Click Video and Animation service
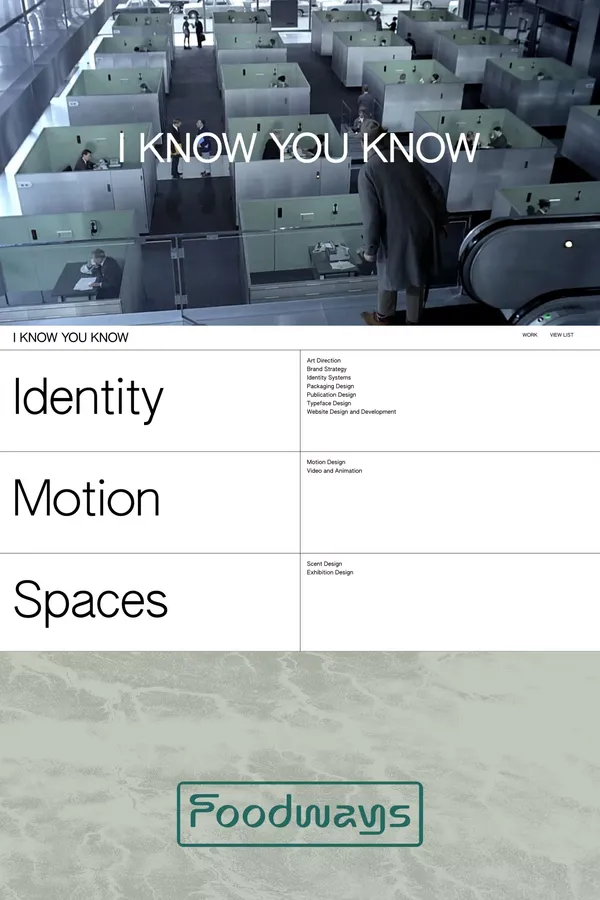Screen dimensions: 600x900 click(x=334, y=471)
